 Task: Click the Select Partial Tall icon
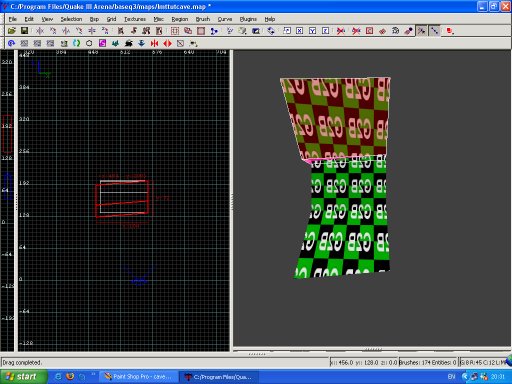146,31
